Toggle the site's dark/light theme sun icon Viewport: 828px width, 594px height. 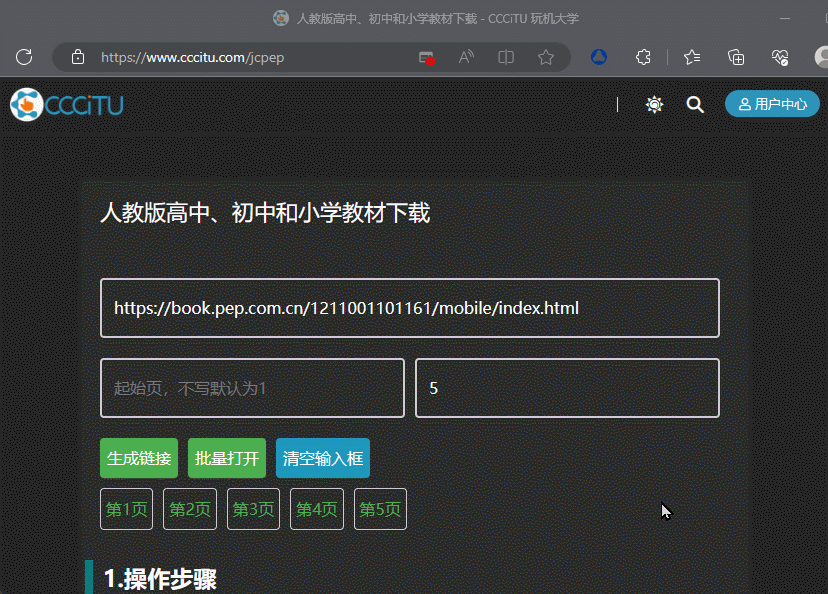click(654, 104)
